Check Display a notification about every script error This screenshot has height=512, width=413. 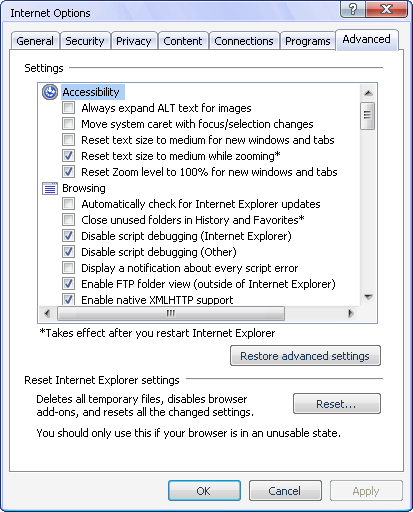pyautogui.click(x=69, y=268)
